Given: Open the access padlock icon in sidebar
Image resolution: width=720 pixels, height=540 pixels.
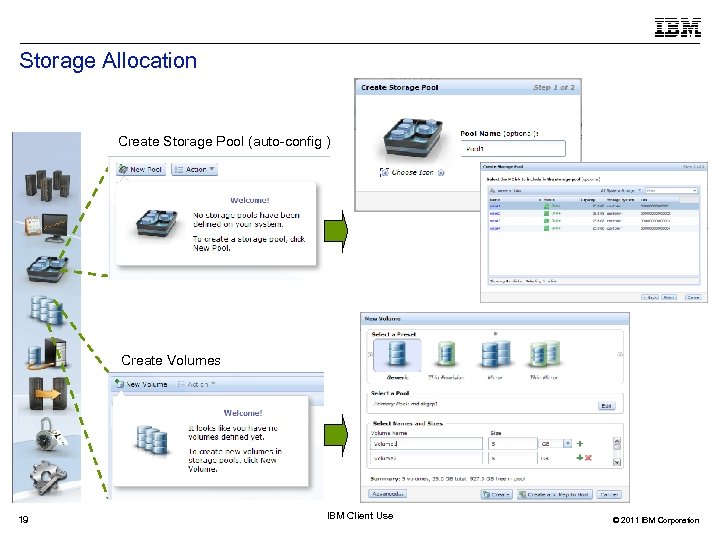Looking at the screenshot, I should coord(51,434).
